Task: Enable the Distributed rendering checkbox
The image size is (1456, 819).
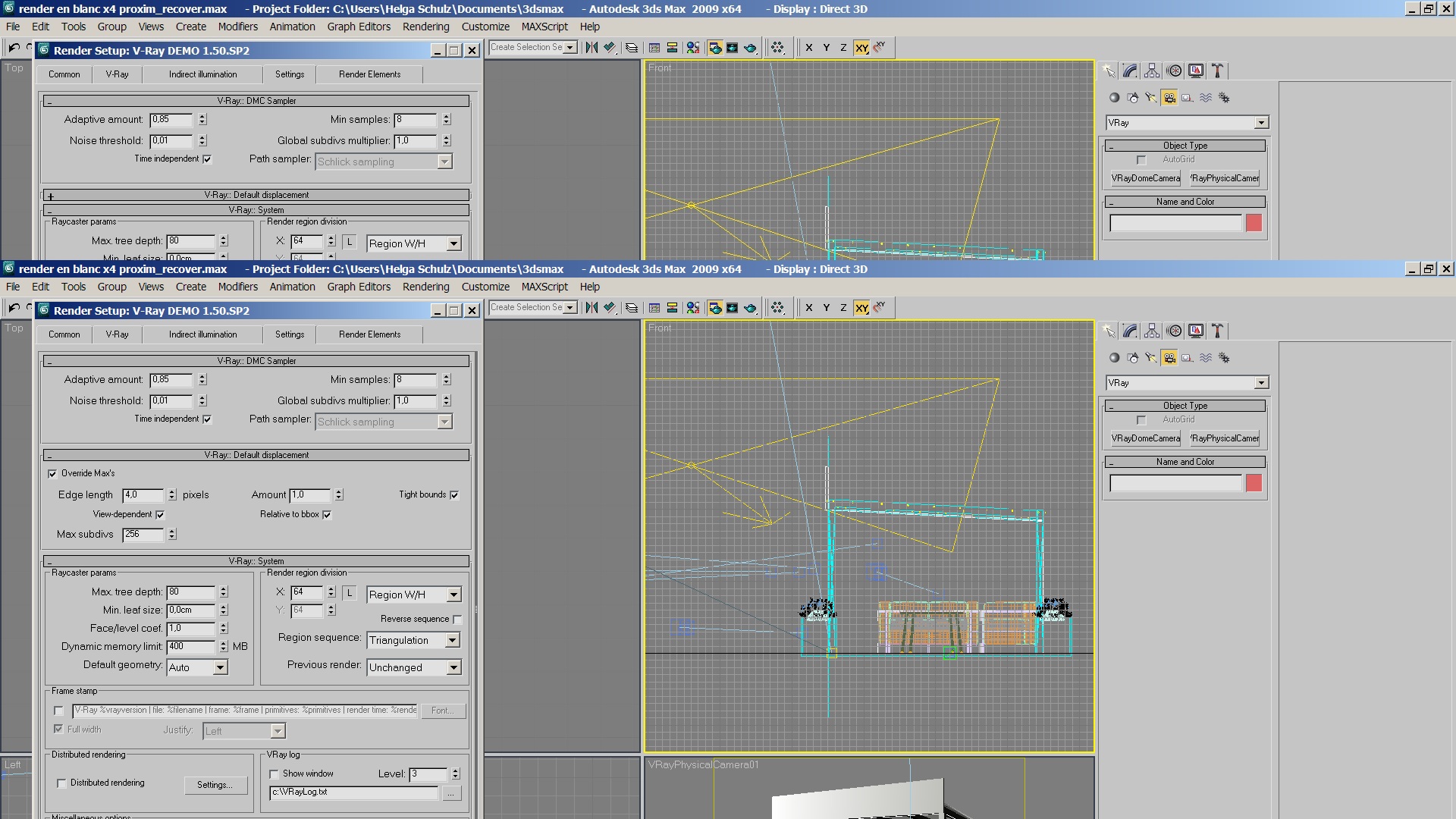Action: click(x=61, y=783)
